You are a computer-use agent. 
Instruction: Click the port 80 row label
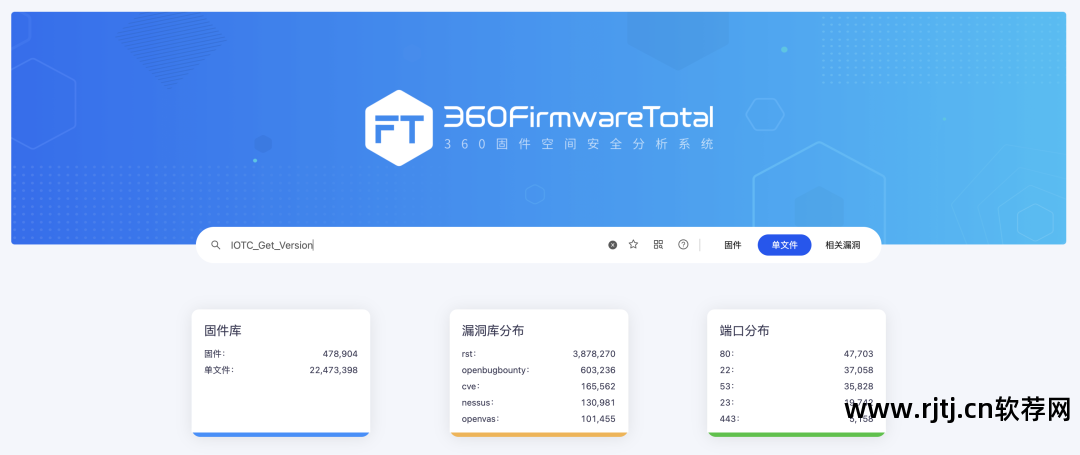click(x=727, y=354)
